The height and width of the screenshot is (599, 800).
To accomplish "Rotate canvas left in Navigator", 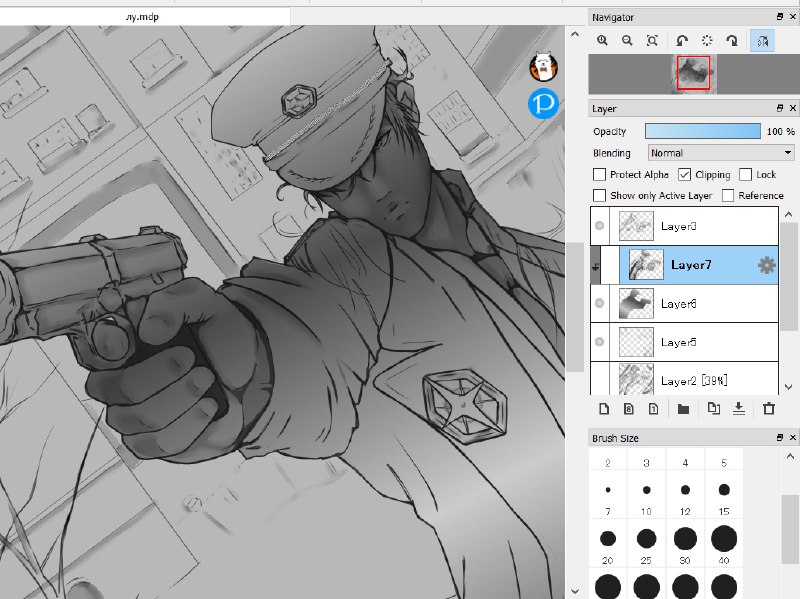I will coord(682,40).
